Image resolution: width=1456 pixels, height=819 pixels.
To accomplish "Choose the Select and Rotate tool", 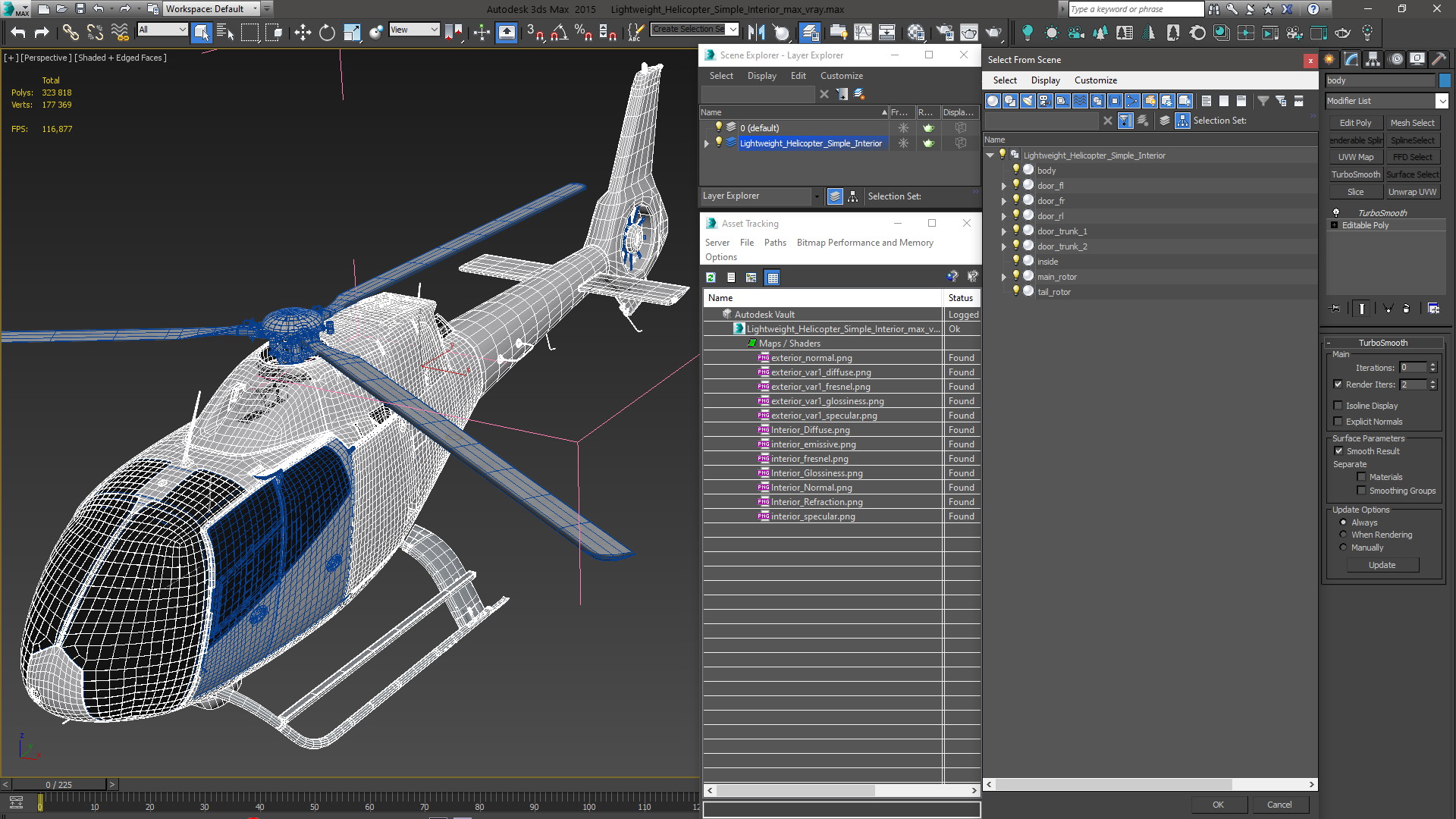I will [x=327, y=32].
